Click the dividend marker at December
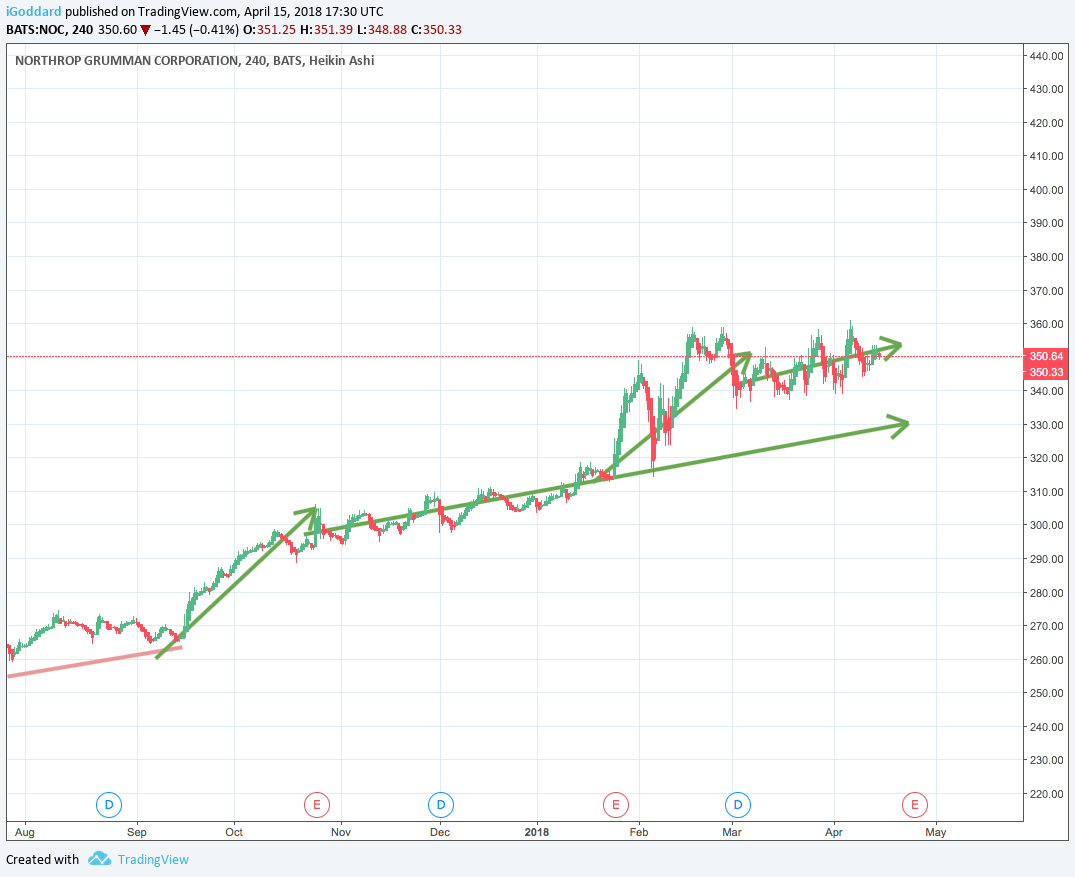Viewport: 1075px width, 877px height. click(x=441, y=804)
